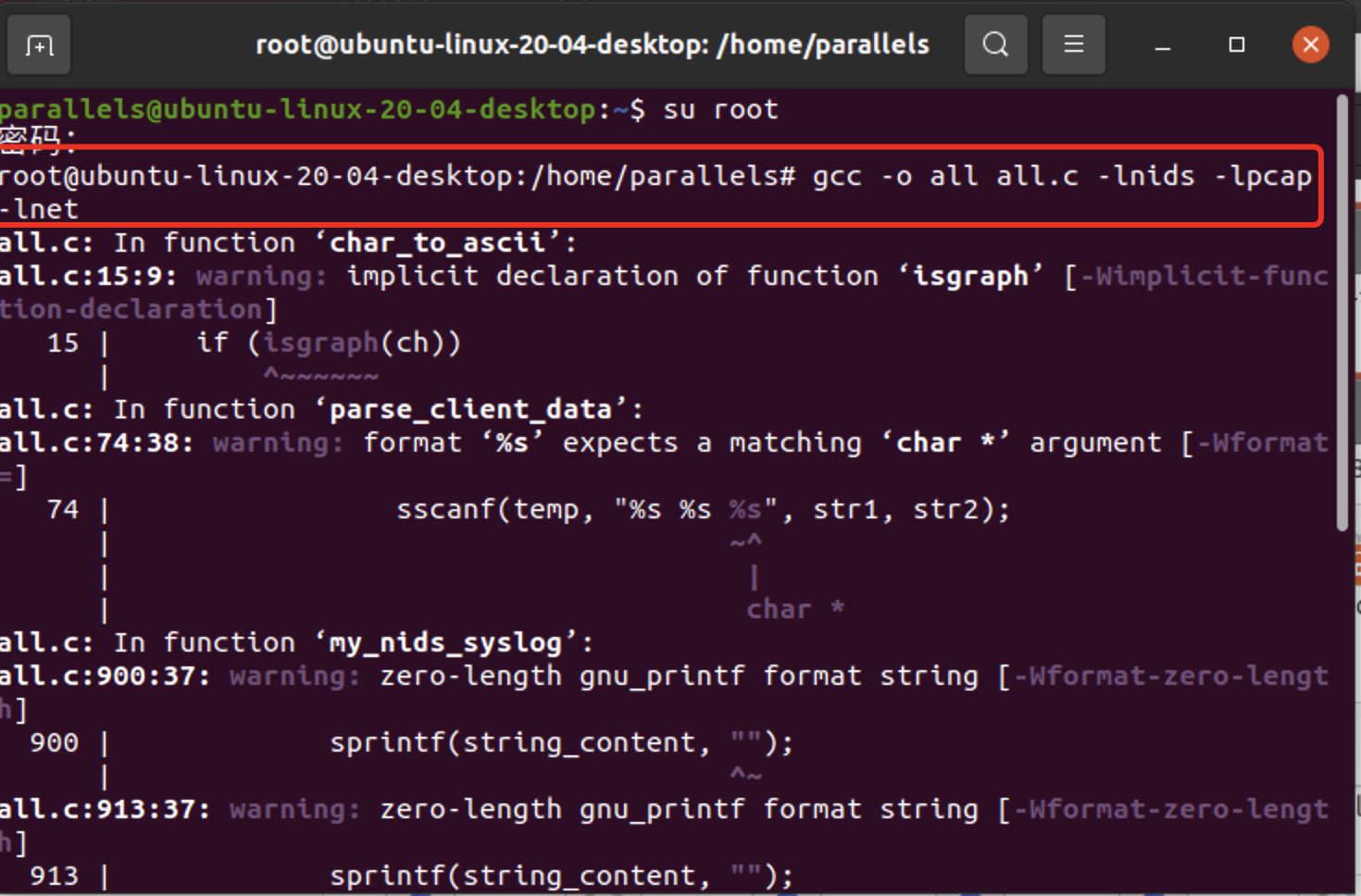Click the window title 'root@ubuntu-linux-20-04-desktop: /home/parallels'
Screen dimensions: 1361x896
point(593,44)
